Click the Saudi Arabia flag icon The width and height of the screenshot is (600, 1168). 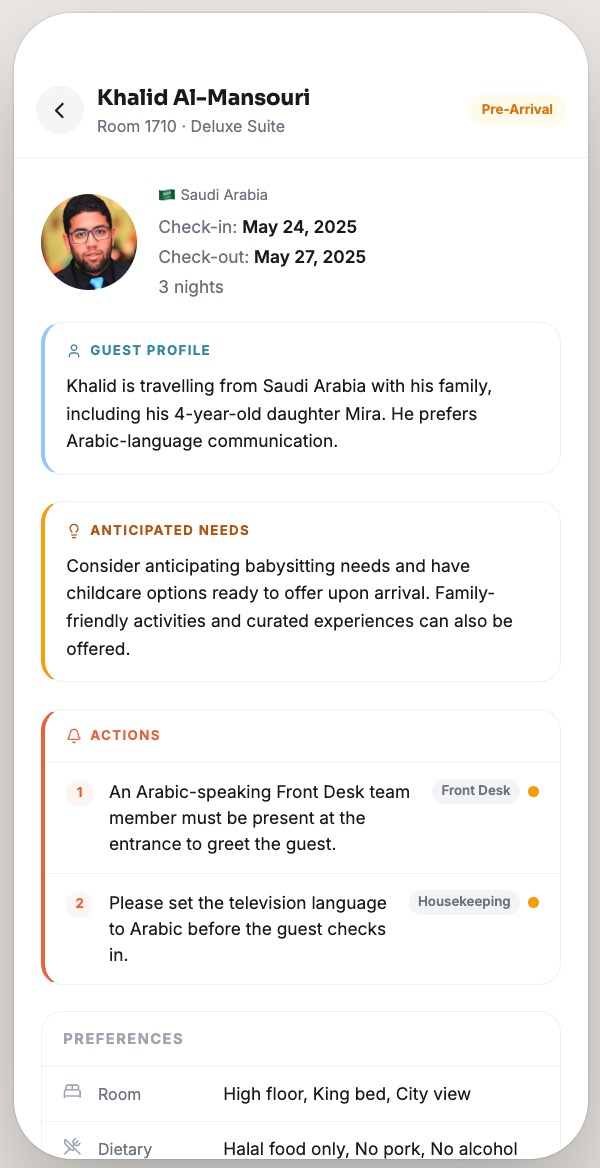[167, 195]
